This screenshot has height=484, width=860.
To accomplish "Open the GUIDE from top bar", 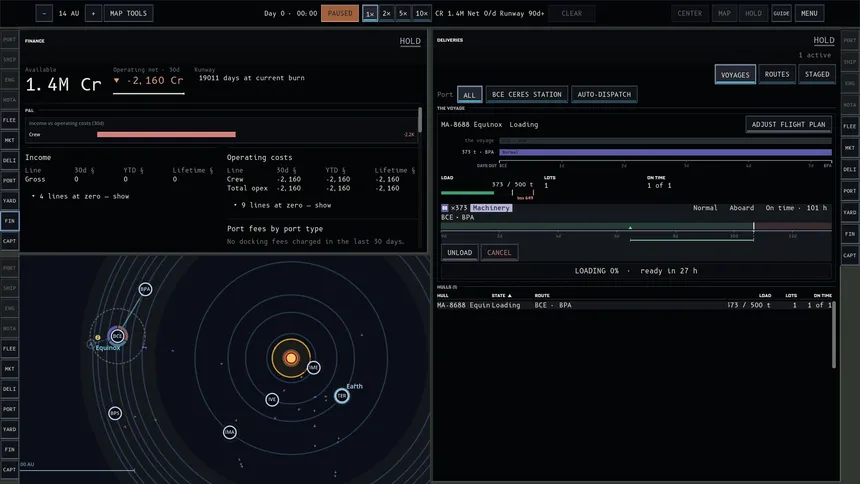I will (782, 13).
